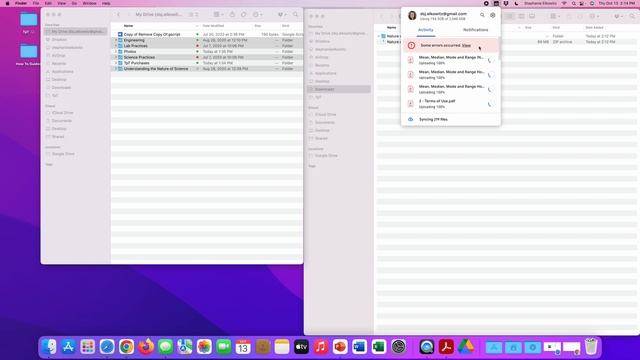Screen dimensions: 640x360
Task: Launch PowerPoint from the Dock
Action: coord(340,347)
